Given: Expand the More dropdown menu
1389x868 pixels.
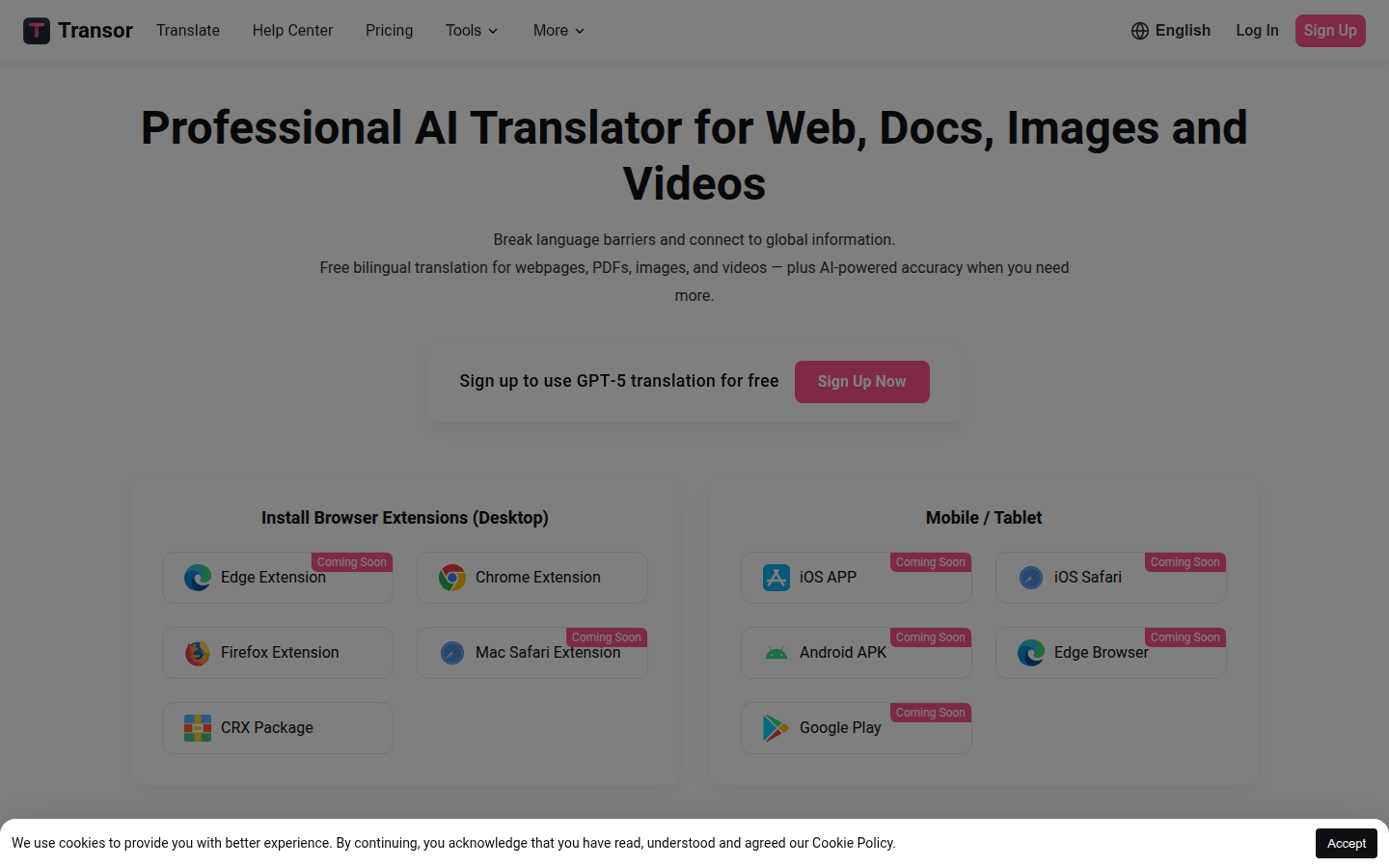Looking at the screenshot, I should click(558, 31).
